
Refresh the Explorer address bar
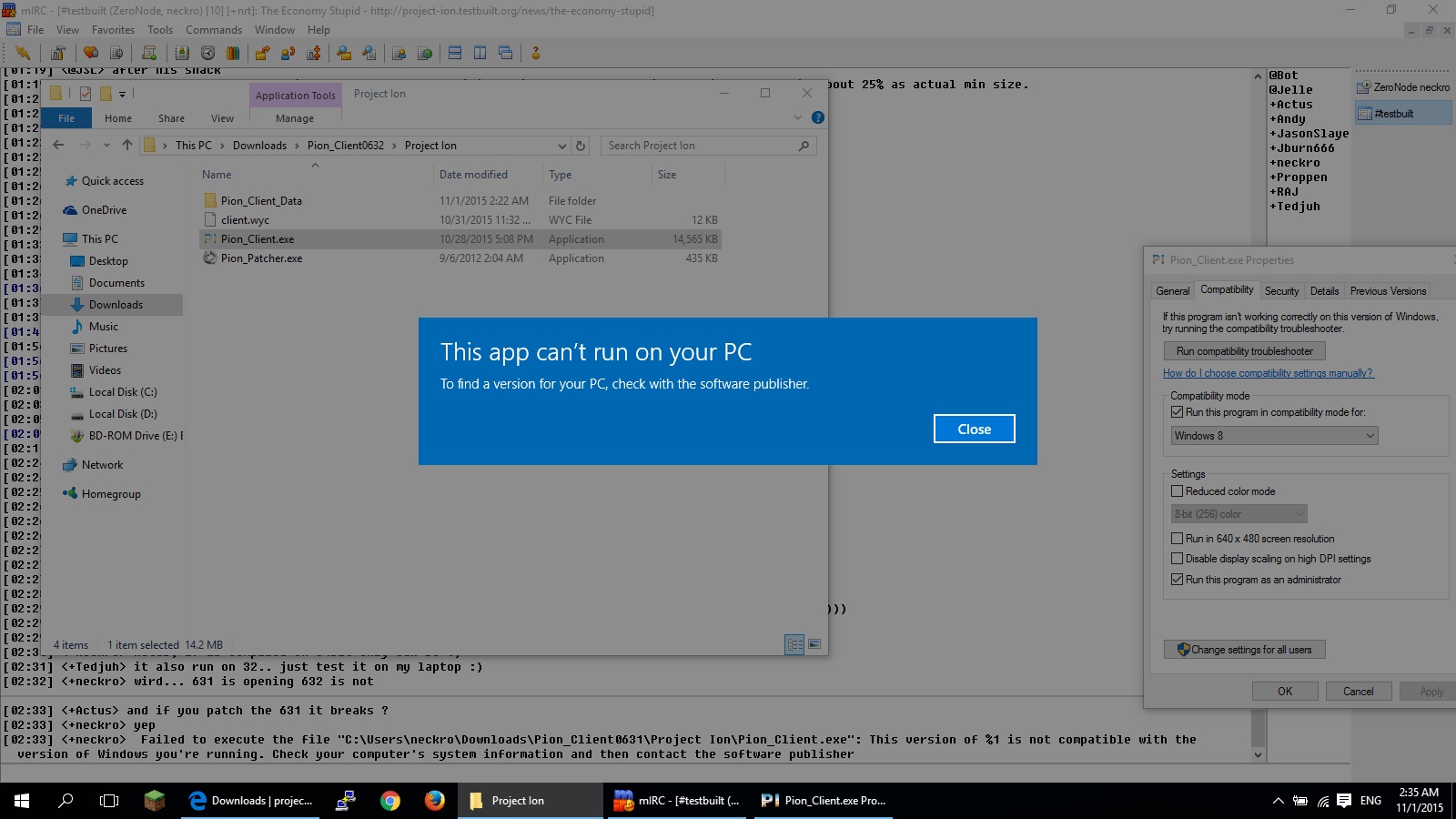[x=581, y=146]
